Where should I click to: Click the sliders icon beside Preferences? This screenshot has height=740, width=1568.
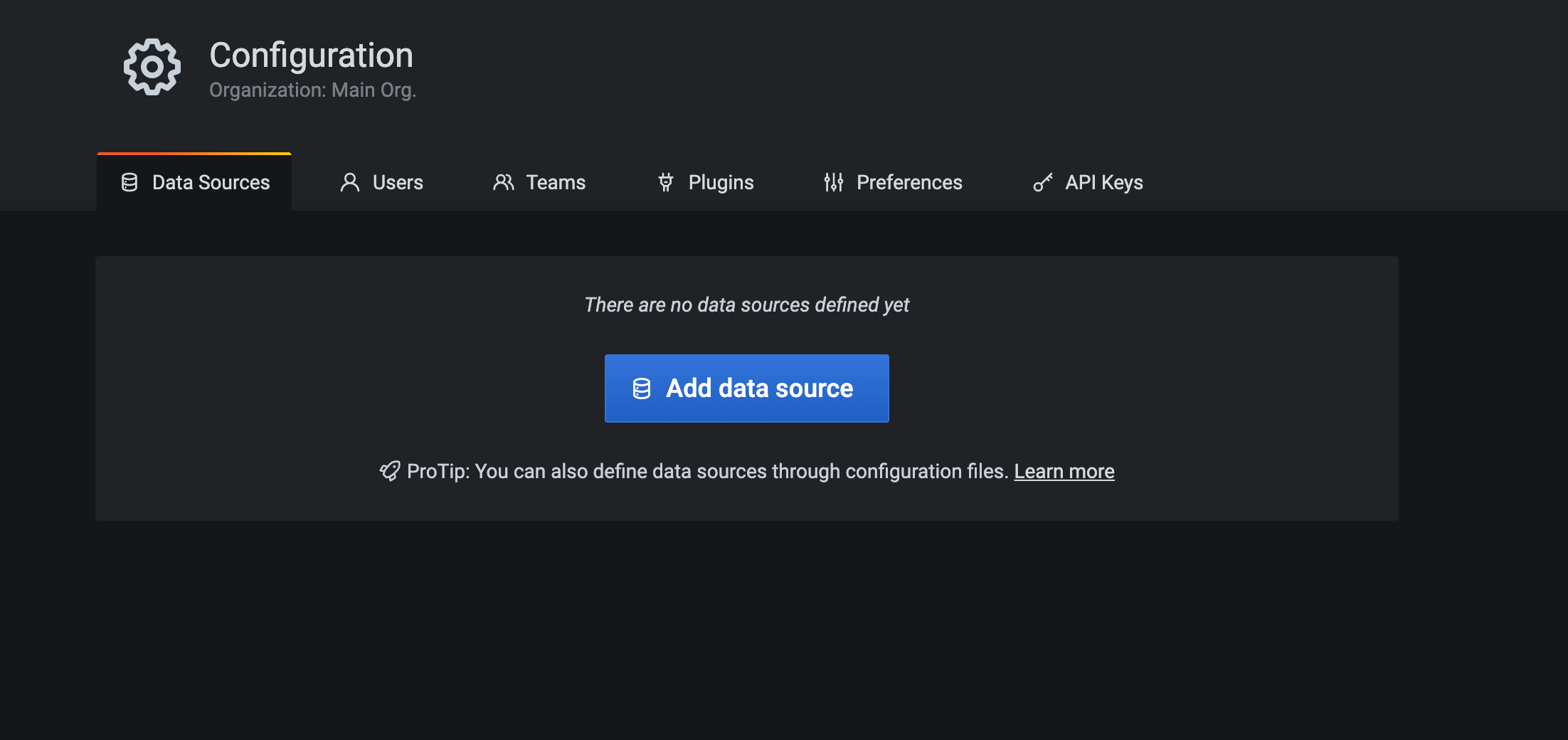tap(833, 183)
